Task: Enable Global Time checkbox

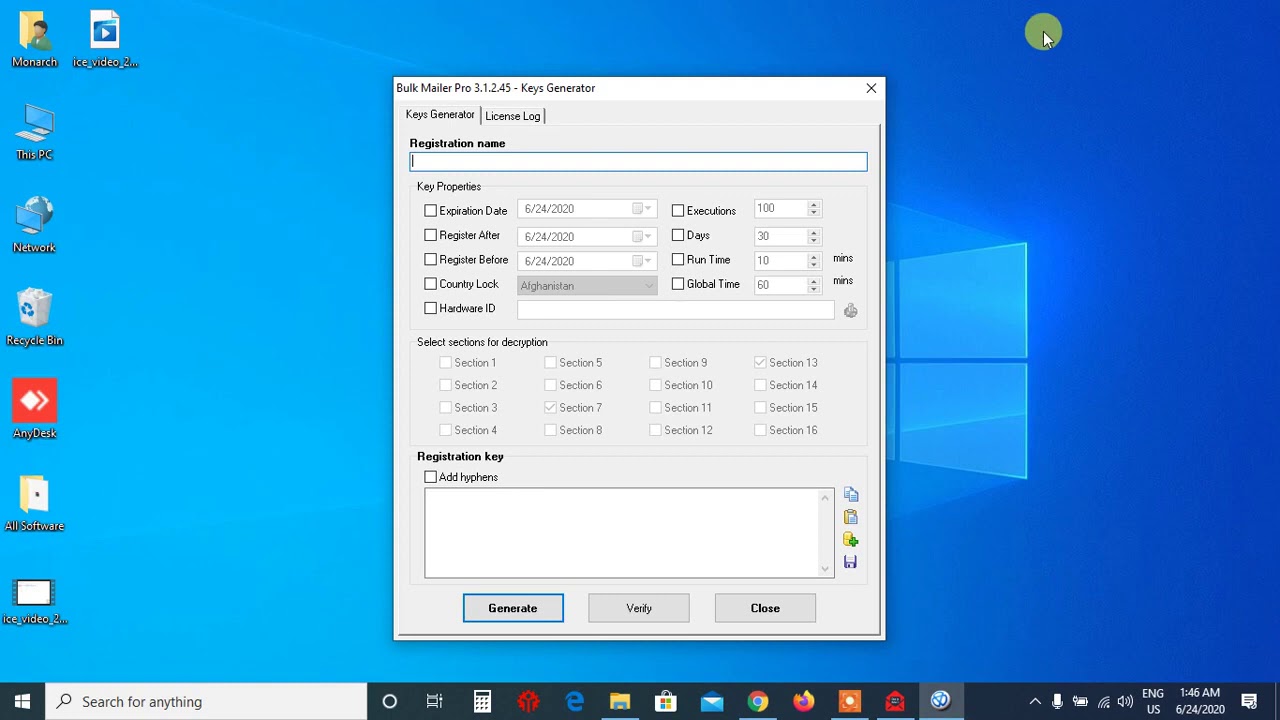Action: pyautogui.click(x=678, y=284)
